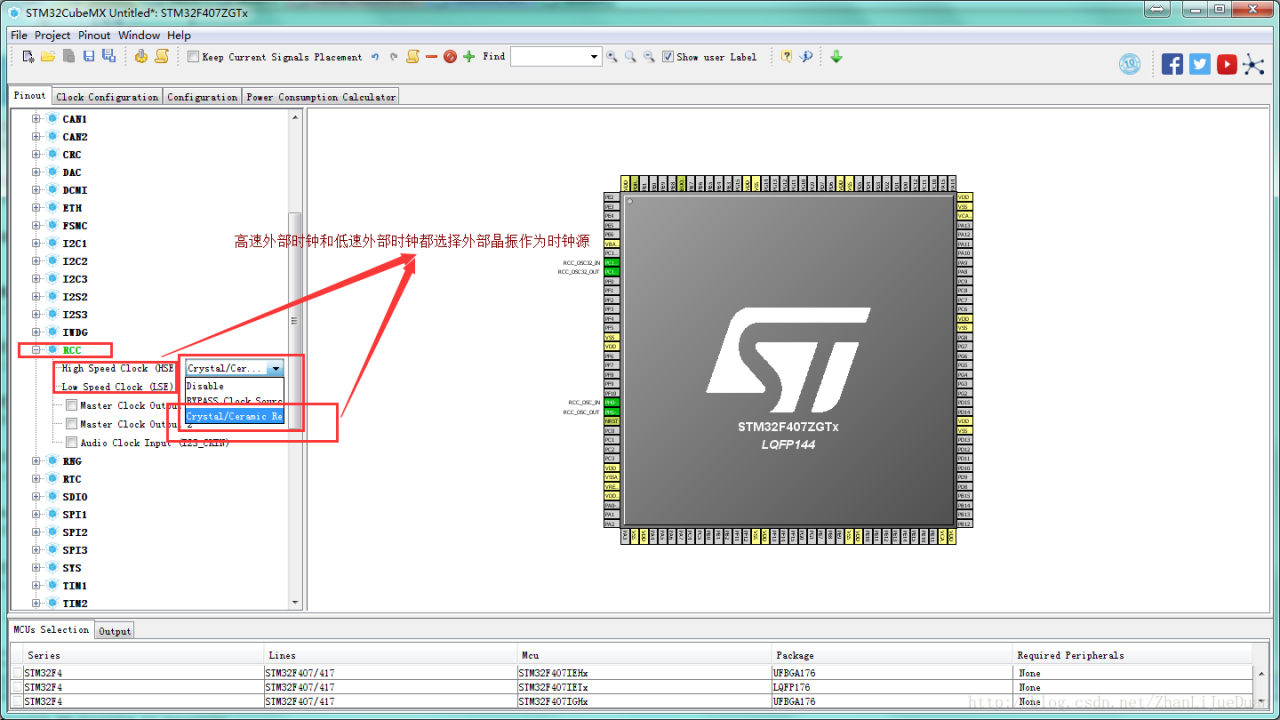The image size is (1280, 720).
Task: Open the High Speed Clock HSE combo box
Action: pos(234,368)
